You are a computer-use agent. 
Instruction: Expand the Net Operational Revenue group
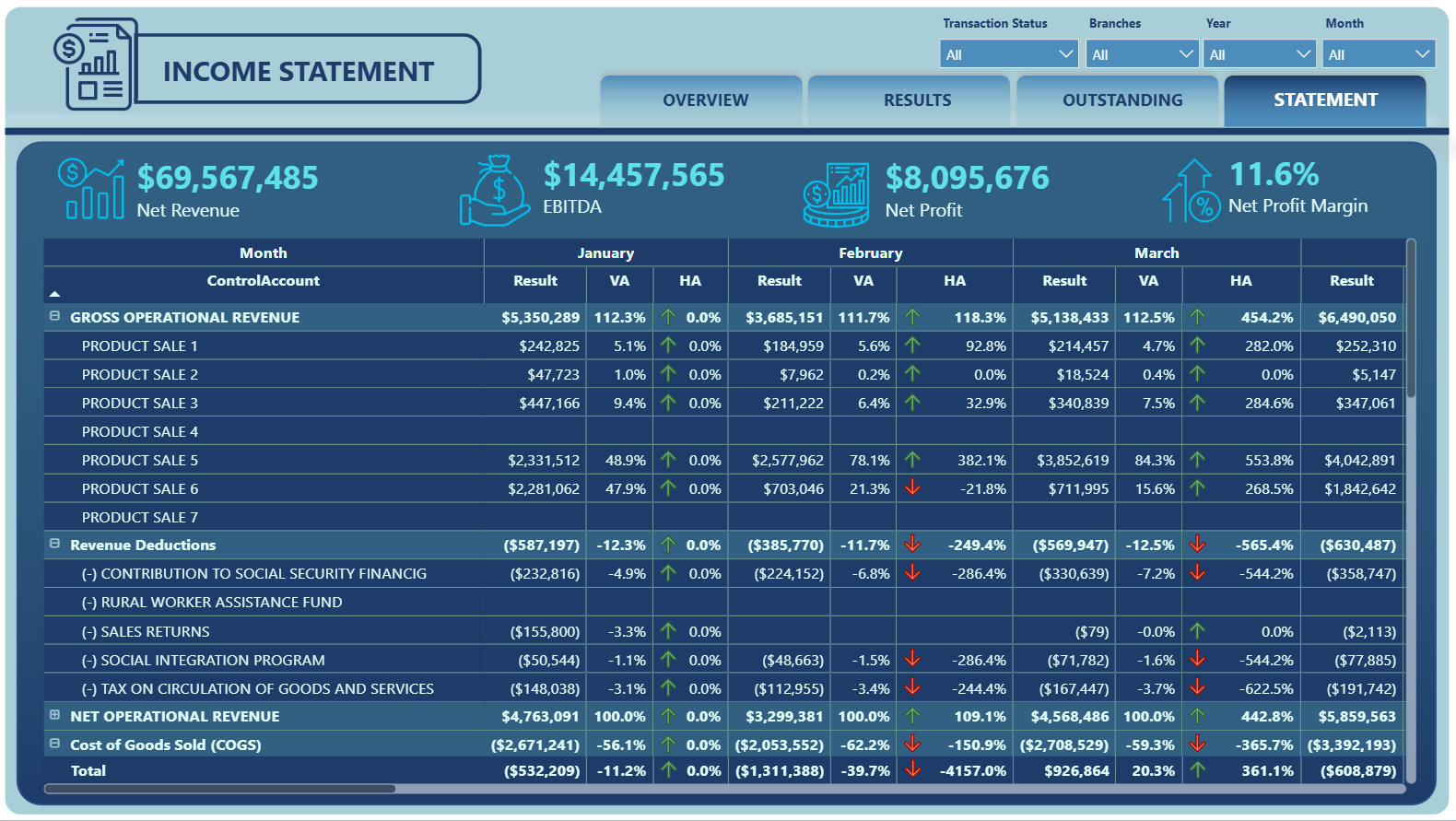54,715
